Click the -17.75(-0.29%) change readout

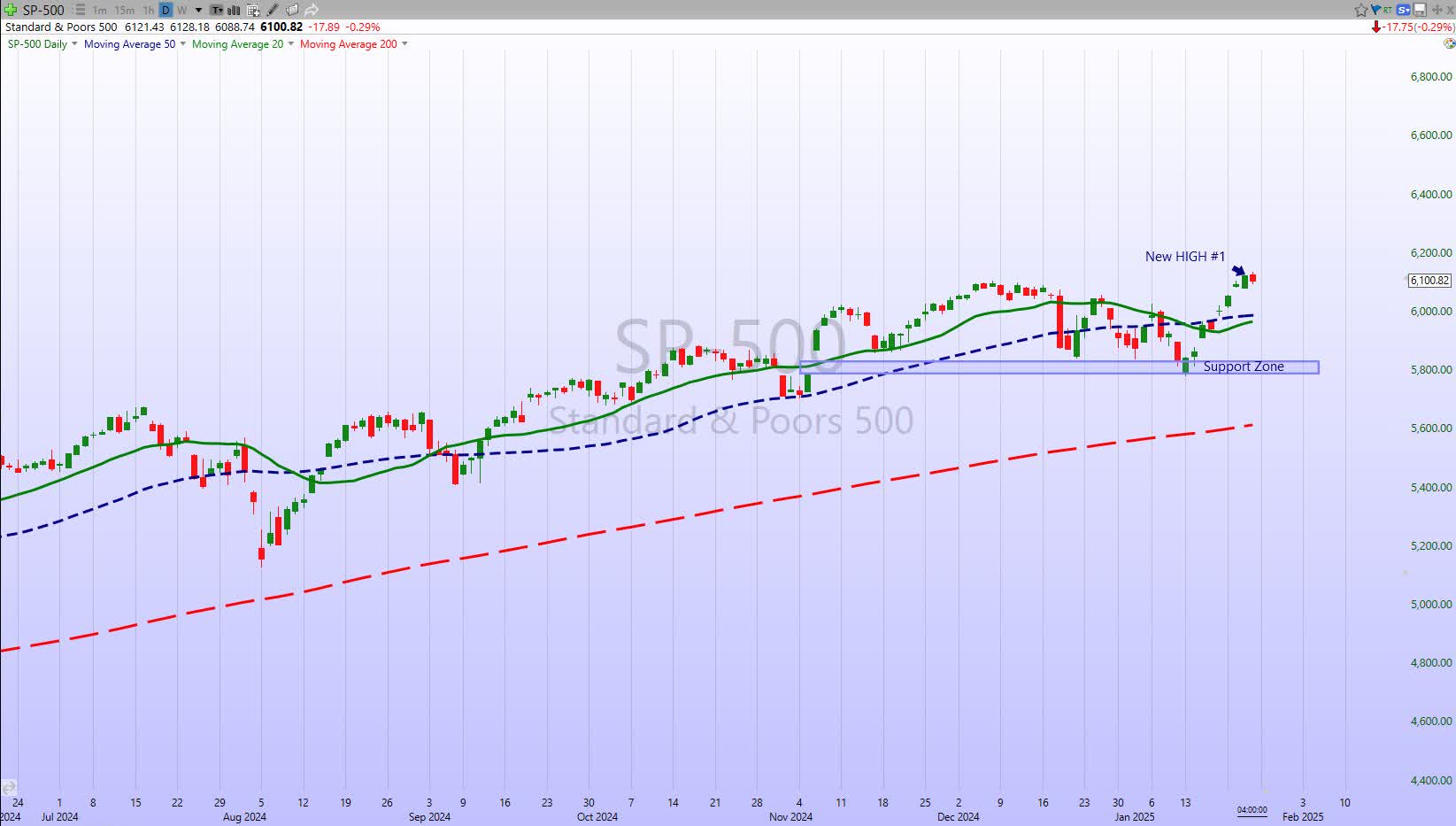[1418, 27]
